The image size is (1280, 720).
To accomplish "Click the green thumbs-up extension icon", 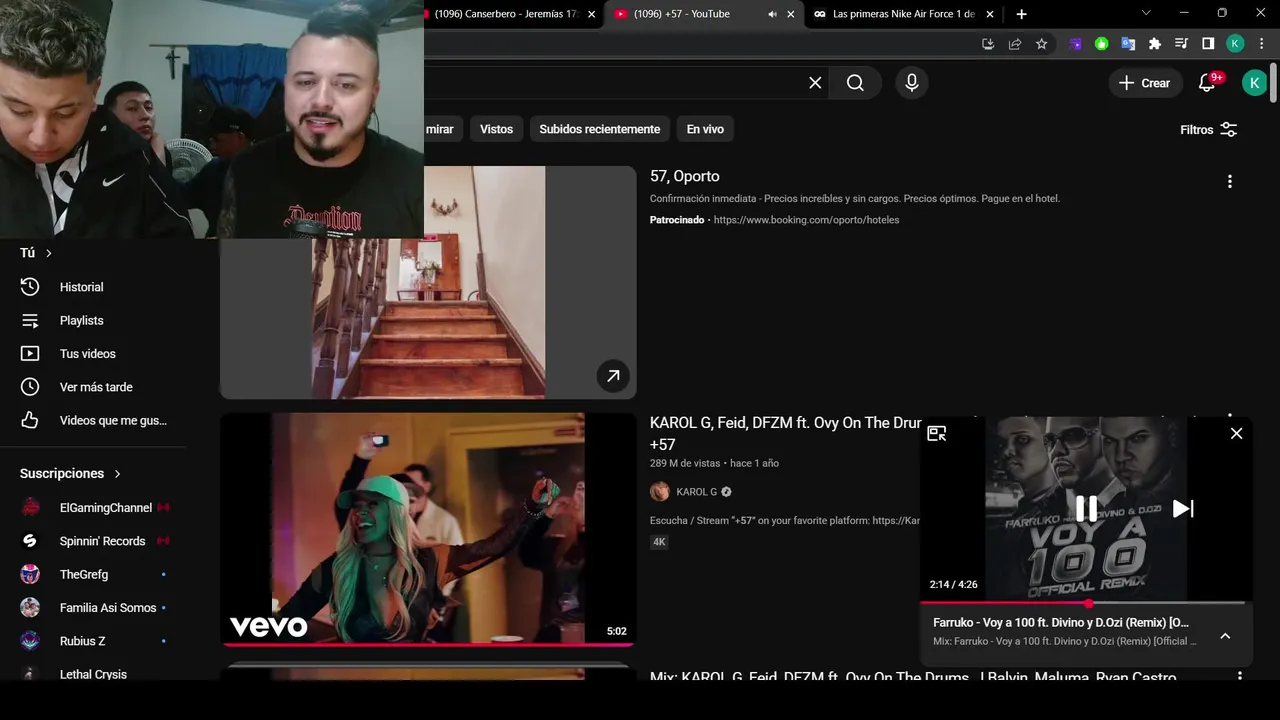I will (1101, 44).
